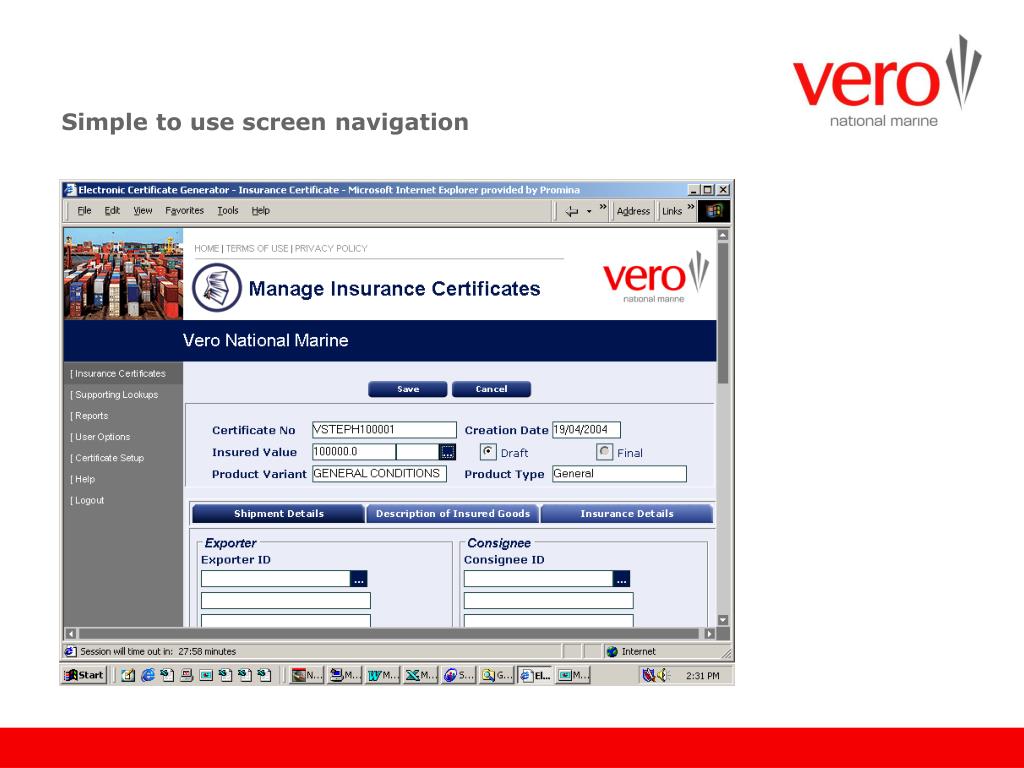Click the taskbar clock showing 2:31 PM
Image resolution: width=1024 pixels, height=768 pixels.
click(703, 676)
